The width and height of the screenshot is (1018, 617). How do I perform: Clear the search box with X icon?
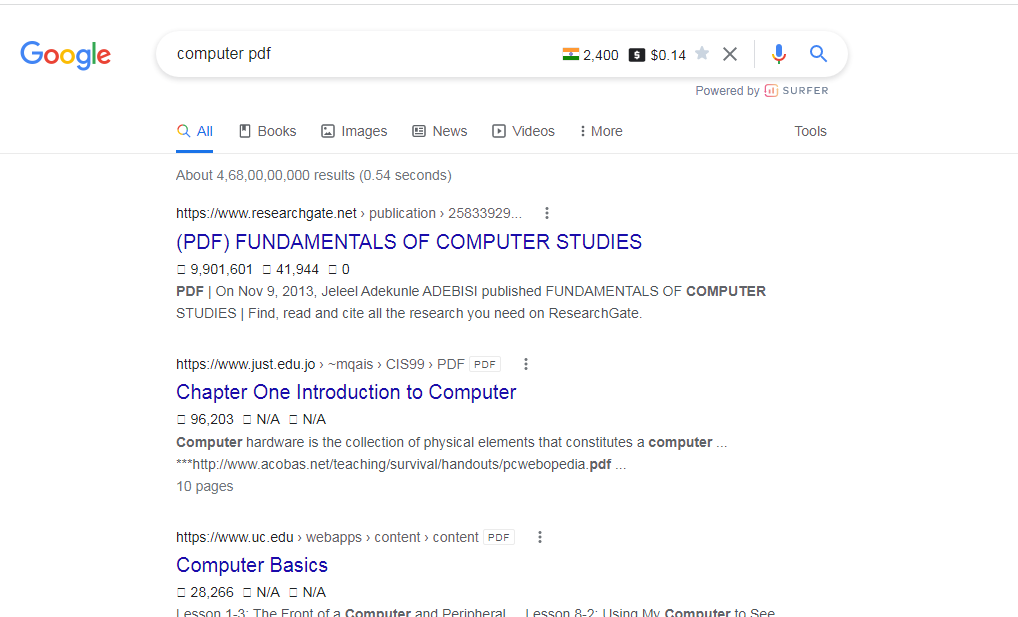[730, 54]
